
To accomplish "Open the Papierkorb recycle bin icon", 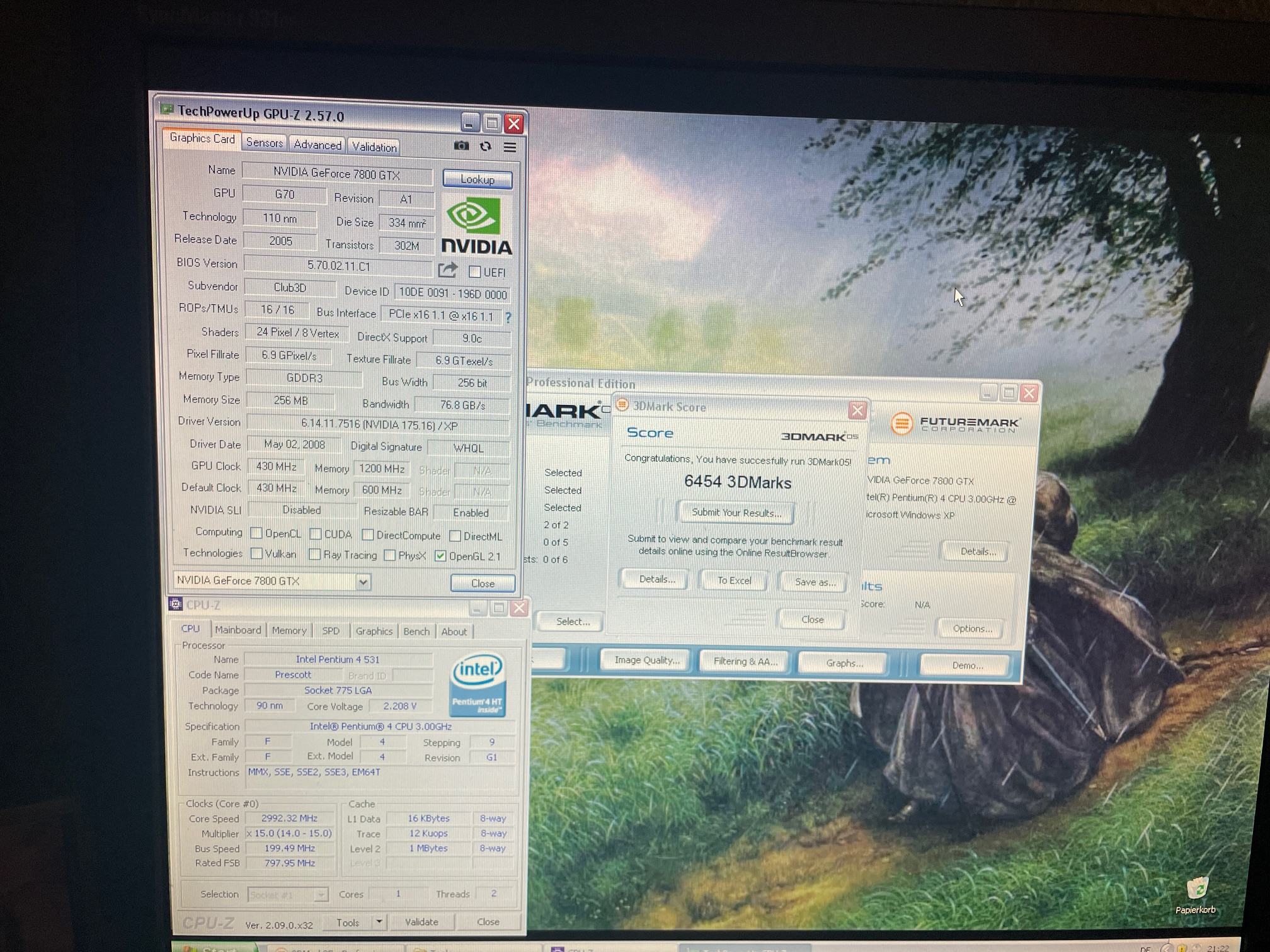I will point(1196,895).
